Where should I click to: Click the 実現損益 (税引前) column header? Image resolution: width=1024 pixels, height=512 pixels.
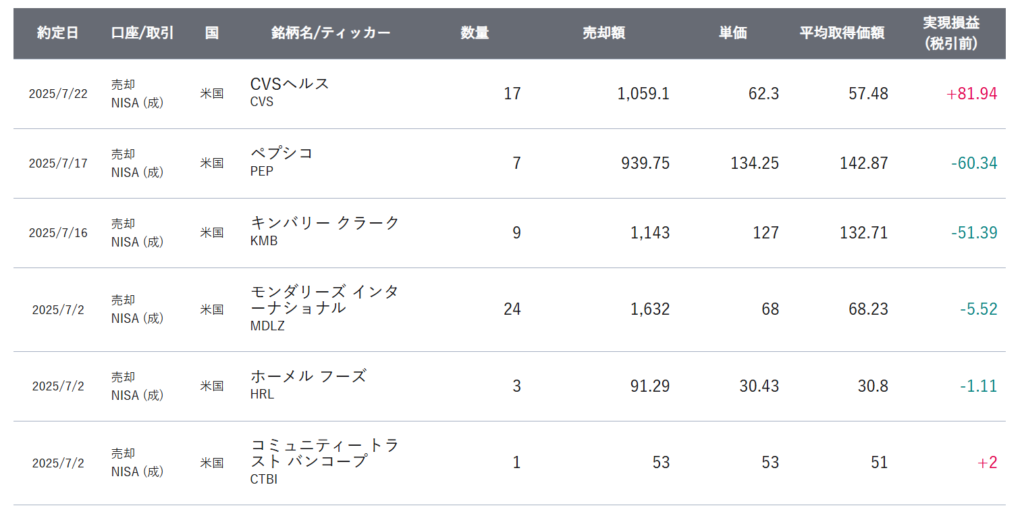pos(950,33)
